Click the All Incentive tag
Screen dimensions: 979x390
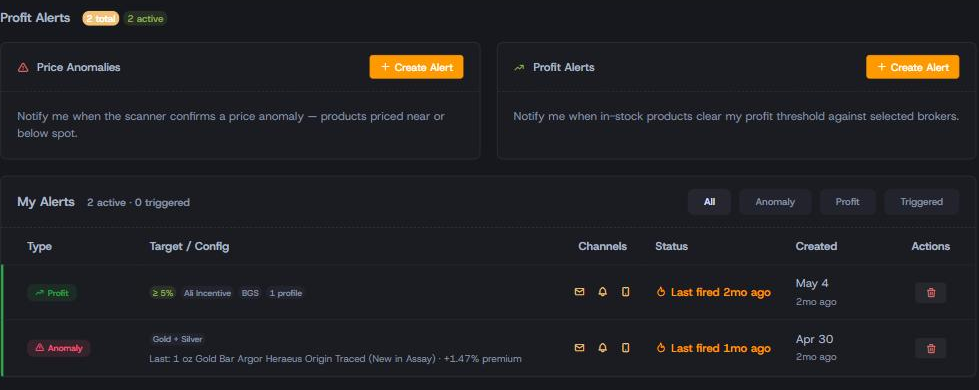click(207, 293)
